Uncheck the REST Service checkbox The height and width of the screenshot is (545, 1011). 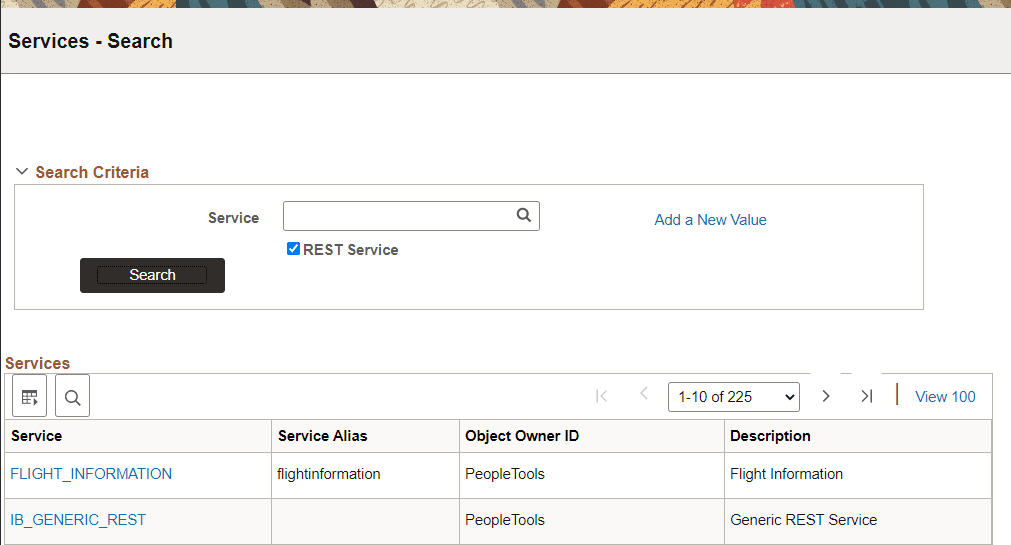(293, 249)
